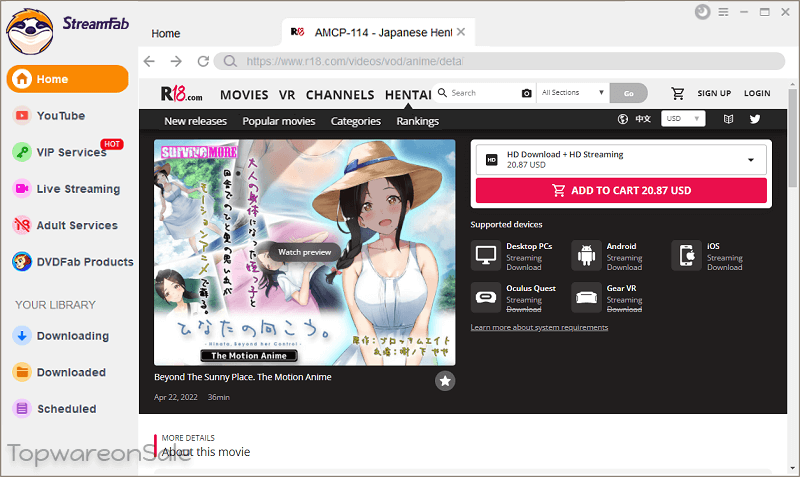
Task: Open Live Streaming section
Action: point(66,189)
